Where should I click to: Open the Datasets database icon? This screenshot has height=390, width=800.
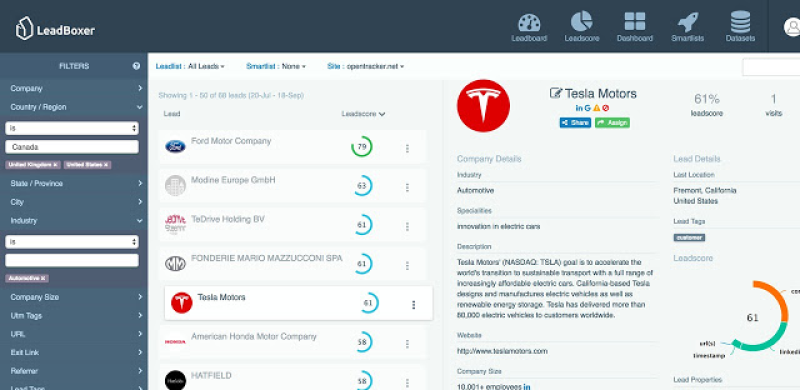coord(740,22)
